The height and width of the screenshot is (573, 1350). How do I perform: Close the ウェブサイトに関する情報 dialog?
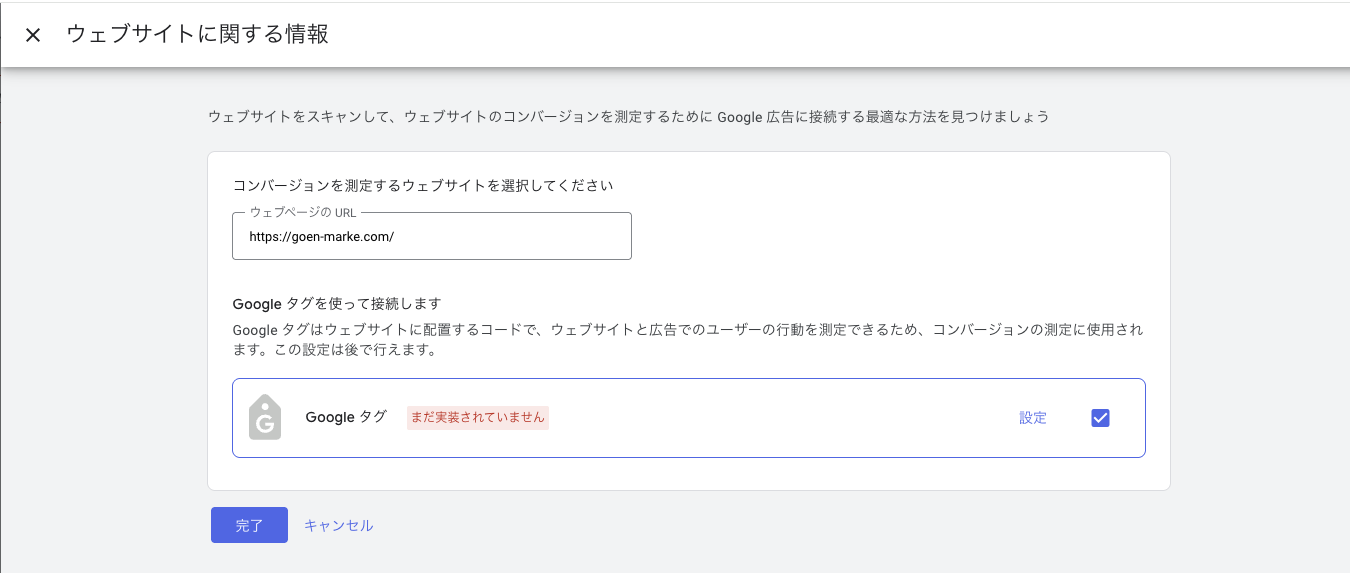click(x=33, y=35)
